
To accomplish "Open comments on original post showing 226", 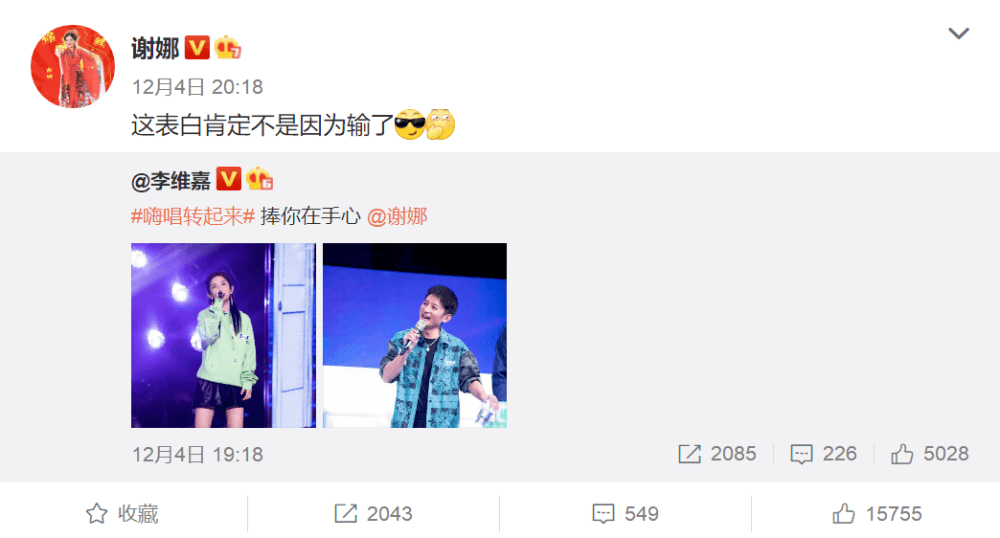I will [x=823, y=454].
